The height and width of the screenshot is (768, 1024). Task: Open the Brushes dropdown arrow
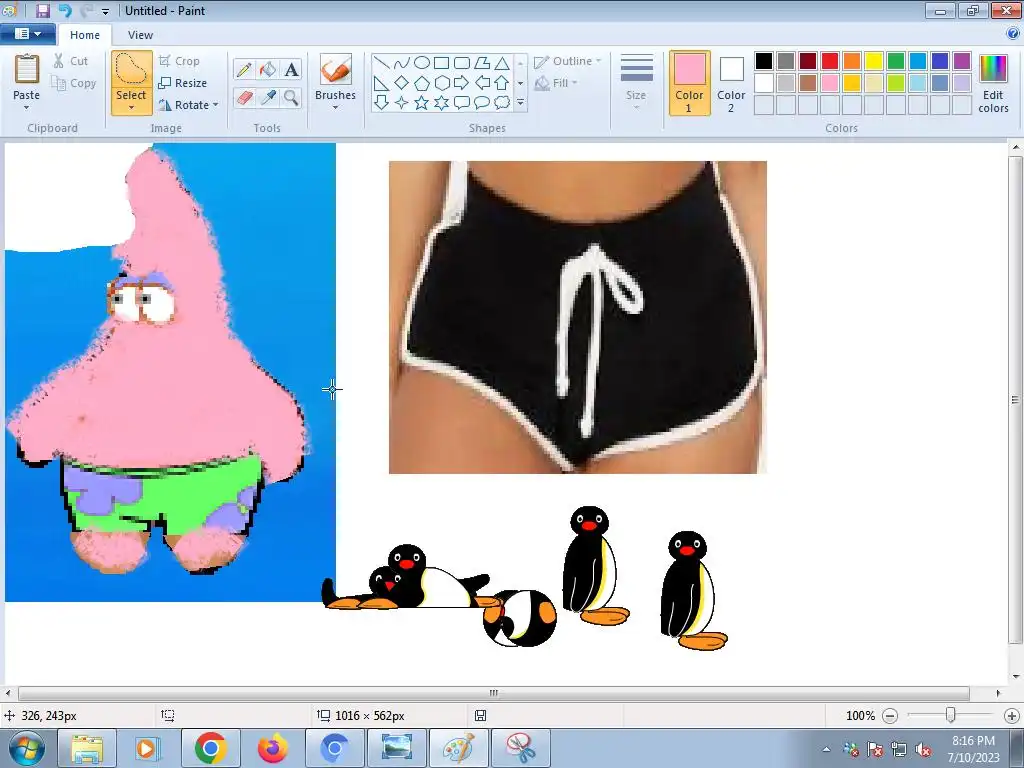click(x=336, y=108)
